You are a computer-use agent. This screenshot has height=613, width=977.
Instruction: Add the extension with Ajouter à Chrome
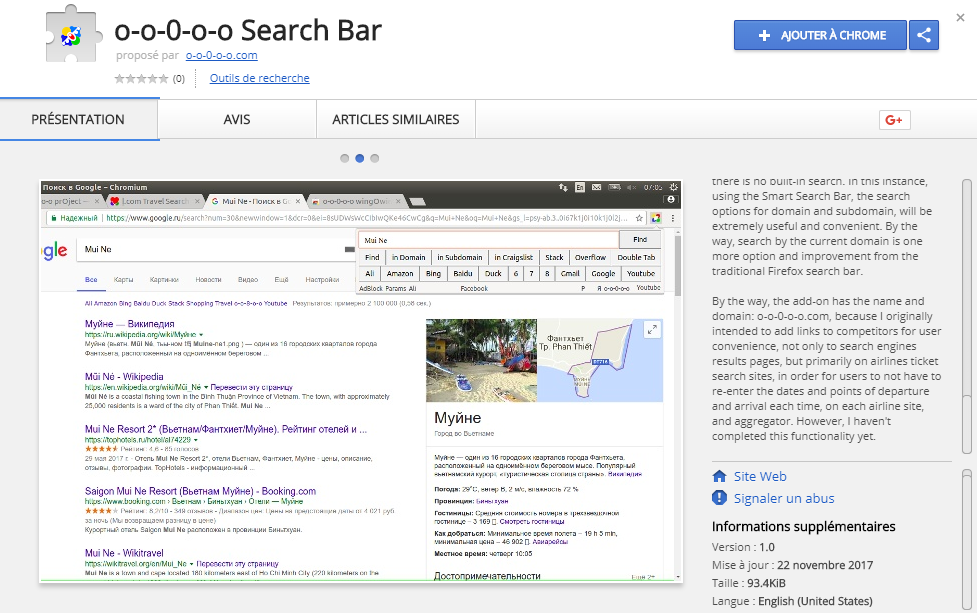[820, 36]
